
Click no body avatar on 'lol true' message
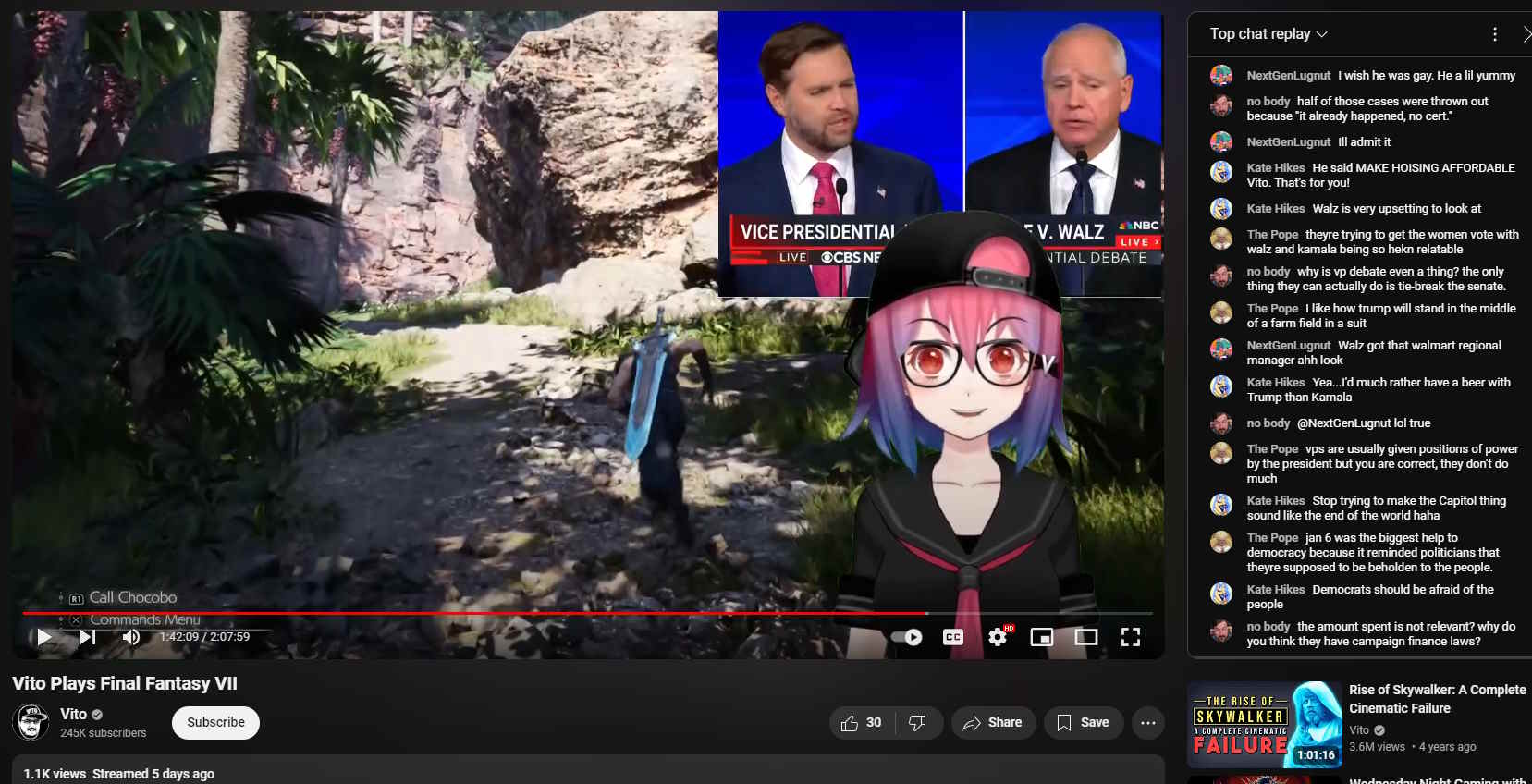(x=1221, y=423)
